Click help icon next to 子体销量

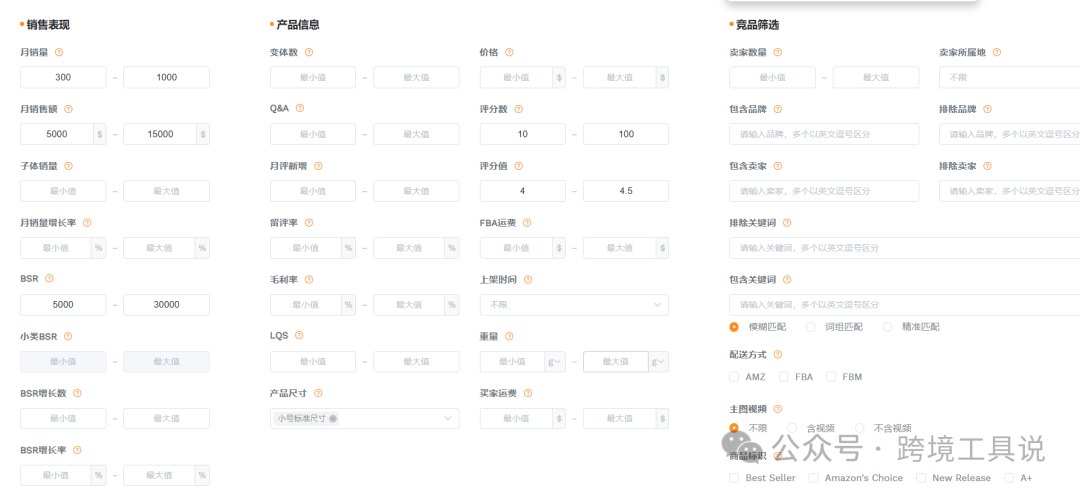(68, 166)
